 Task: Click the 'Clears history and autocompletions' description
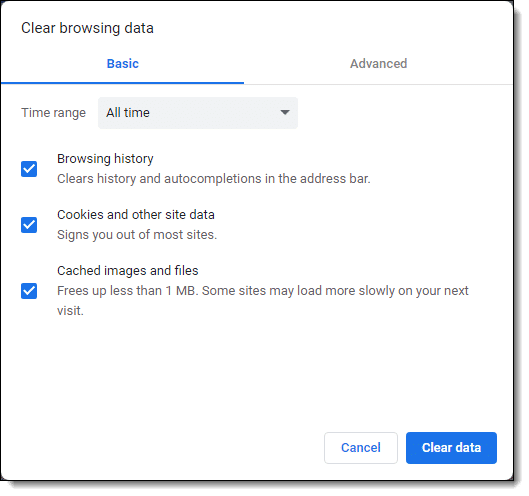click(214, 178)
